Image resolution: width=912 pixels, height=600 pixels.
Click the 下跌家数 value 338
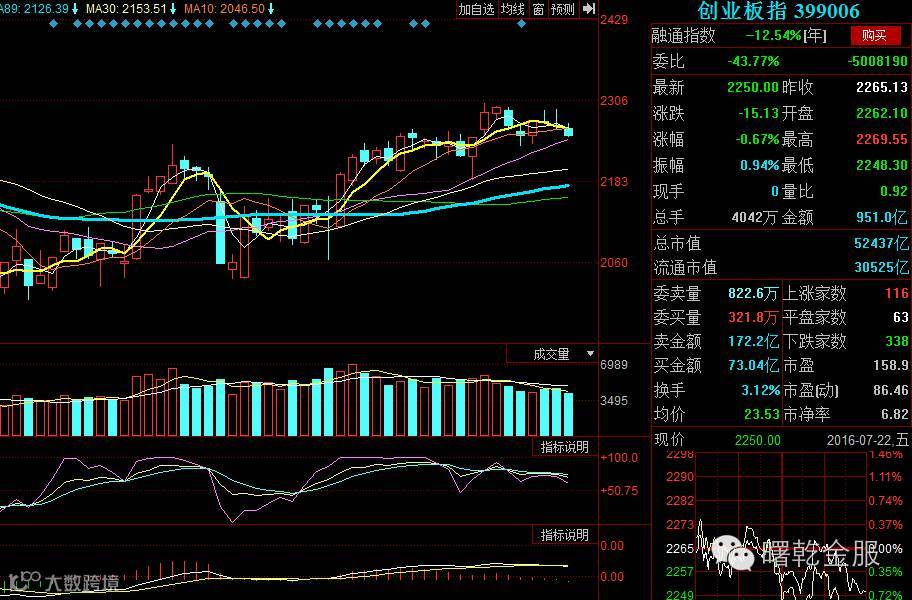[897, 341]
